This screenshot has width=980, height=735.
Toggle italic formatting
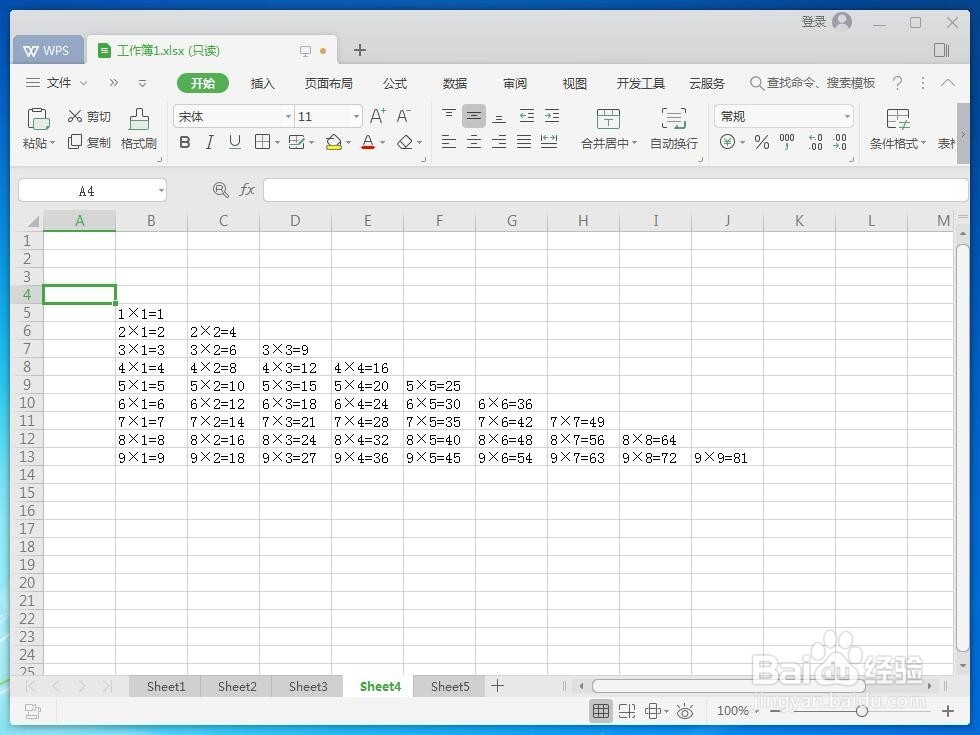click(x=210, y=142)
